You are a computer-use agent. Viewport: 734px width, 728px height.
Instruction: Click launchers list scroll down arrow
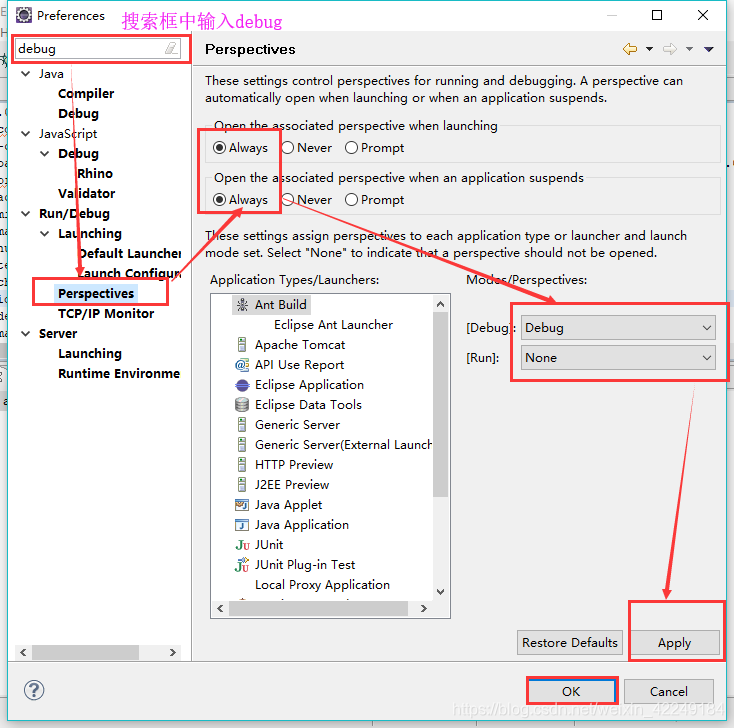click(440, 592)
